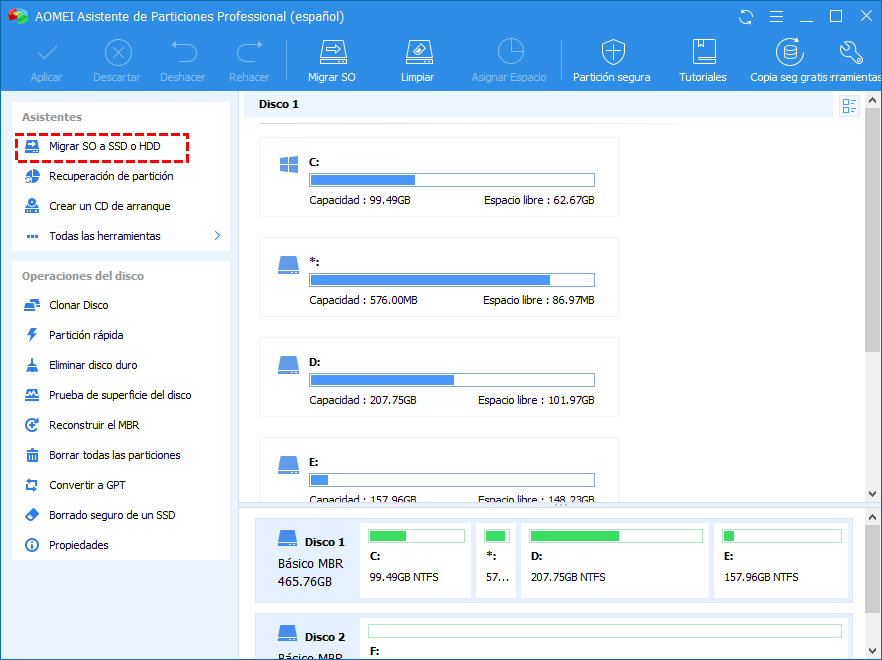Click the trash icon for Borrar particiones
This screenshot has width=882, height=660.
[x=32, y=455]
